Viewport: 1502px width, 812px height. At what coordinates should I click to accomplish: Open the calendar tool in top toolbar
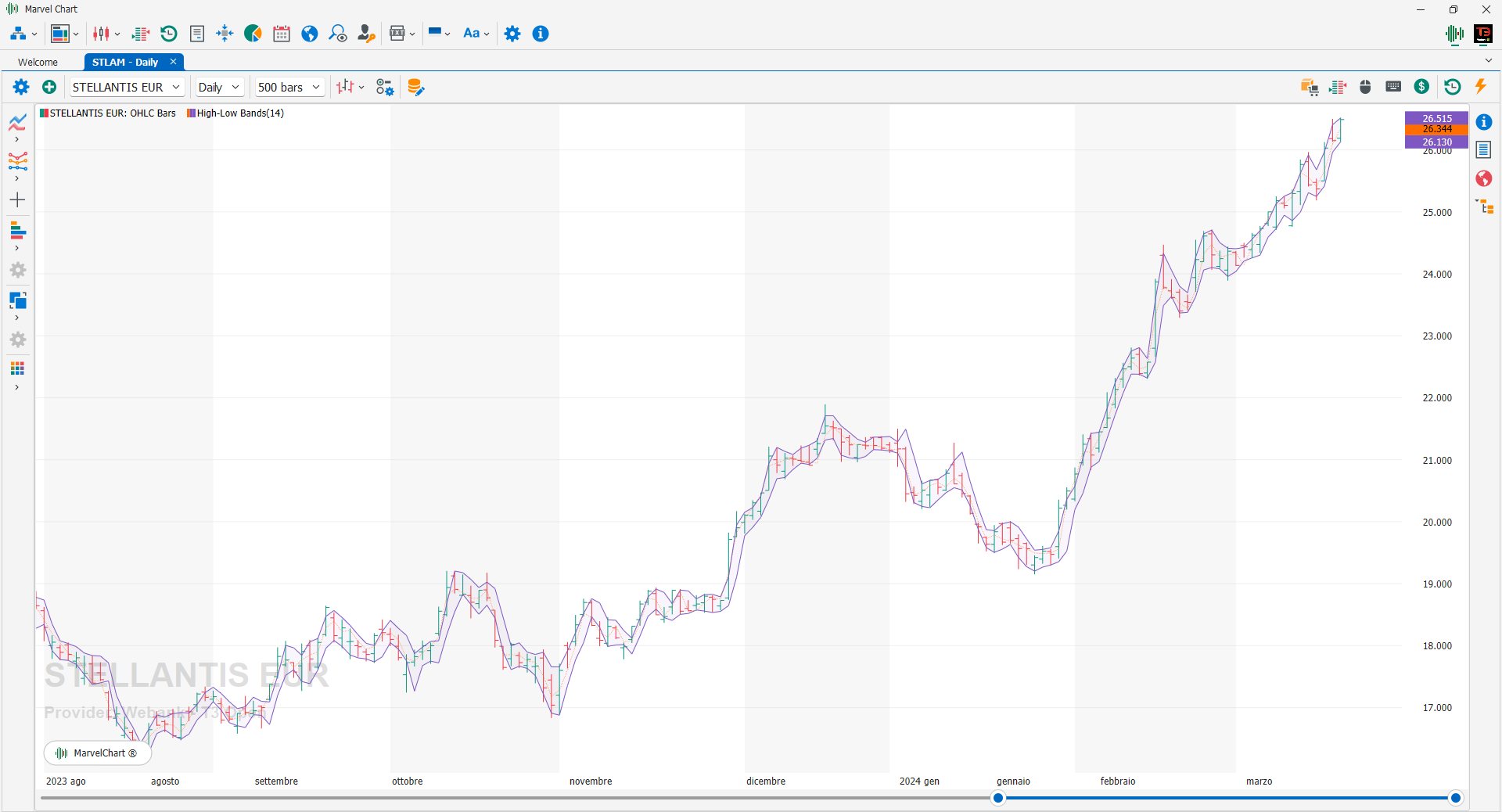[x=282, y=34]
